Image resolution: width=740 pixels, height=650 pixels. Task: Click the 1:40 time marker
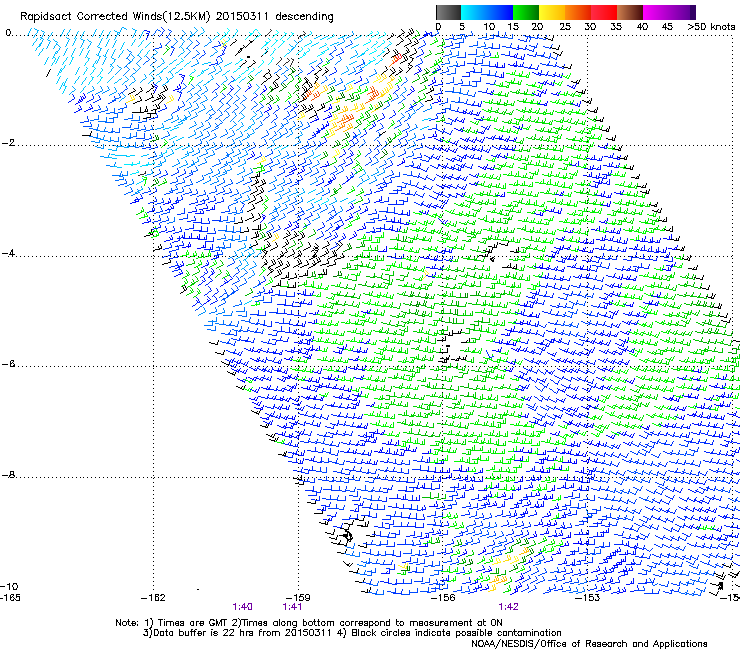coord(242,607)
